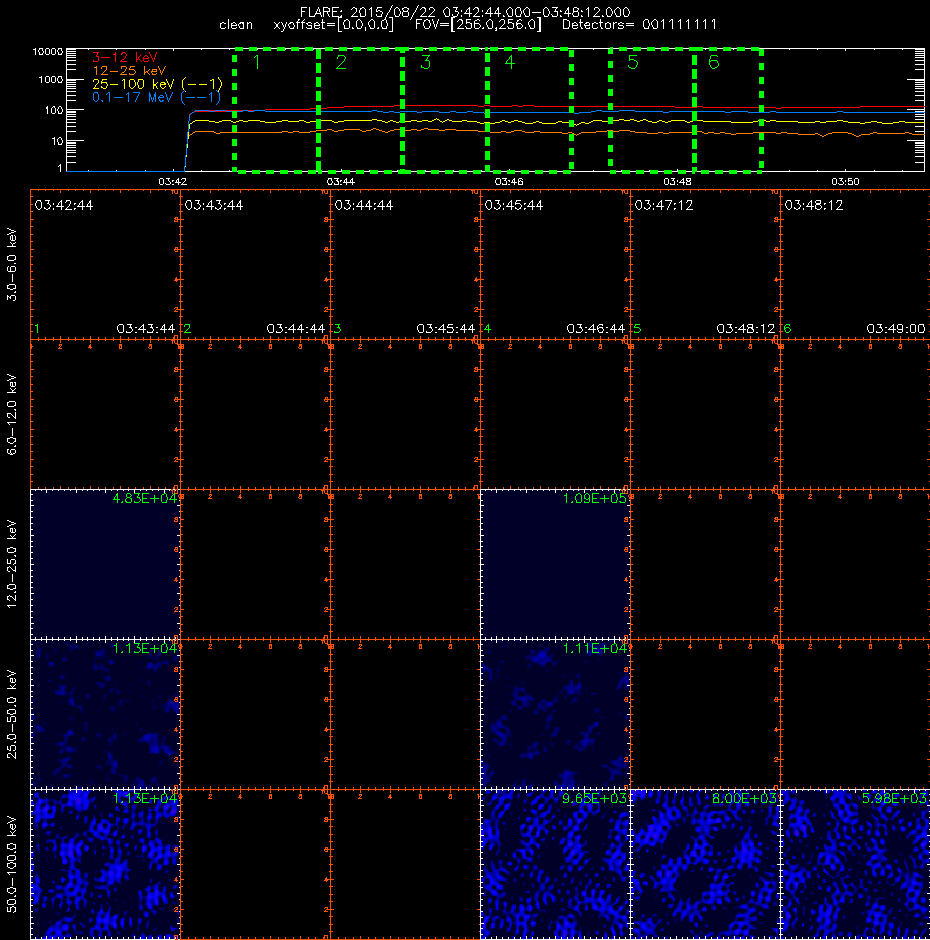930x940 pixels.
Task: Open the 25-50 keV interval 1 image
Action: 105,714
